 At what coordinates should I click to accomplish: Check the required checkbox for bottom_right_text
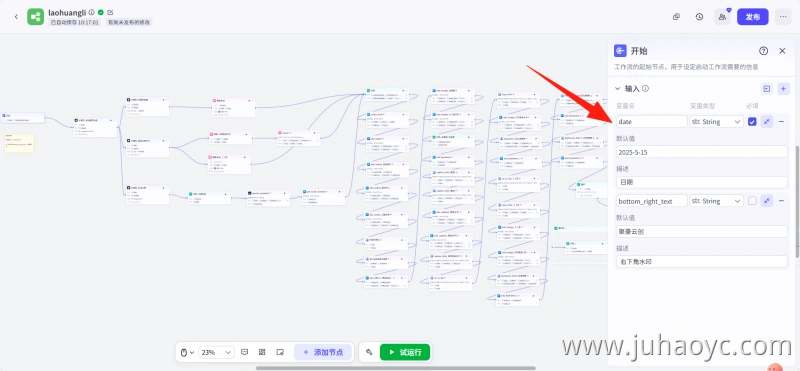(x=752, y=201)
